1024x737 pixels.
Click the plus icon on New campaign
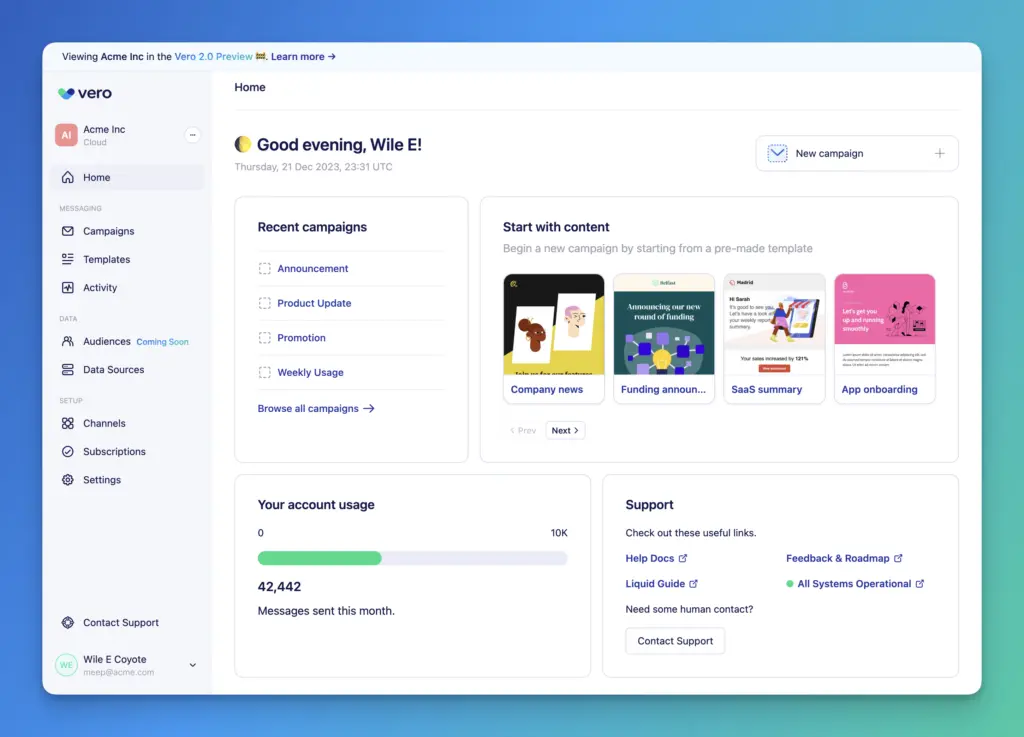click(939, 154)
